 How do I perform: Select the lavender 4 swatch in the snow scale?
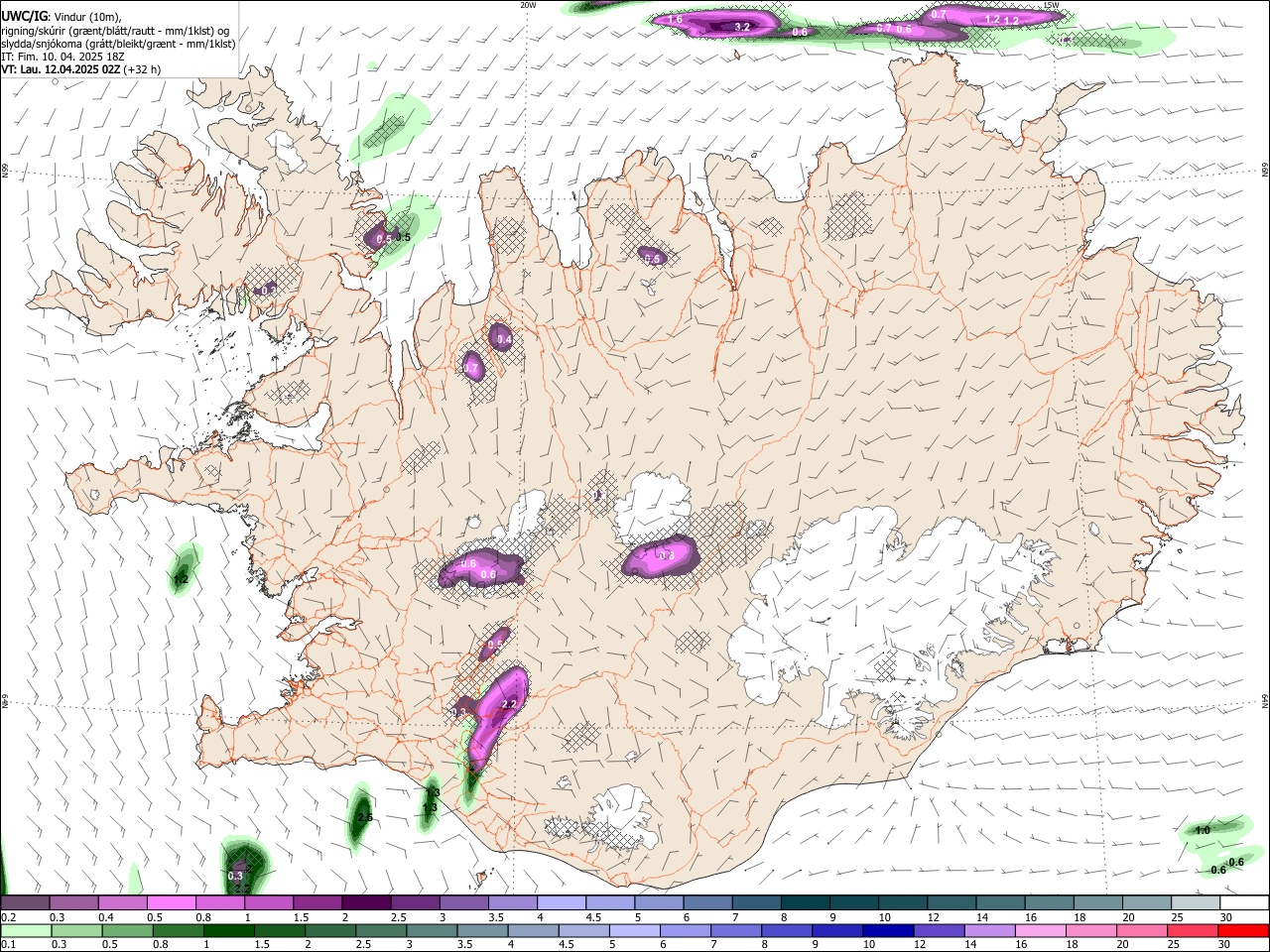coord(561,902)
